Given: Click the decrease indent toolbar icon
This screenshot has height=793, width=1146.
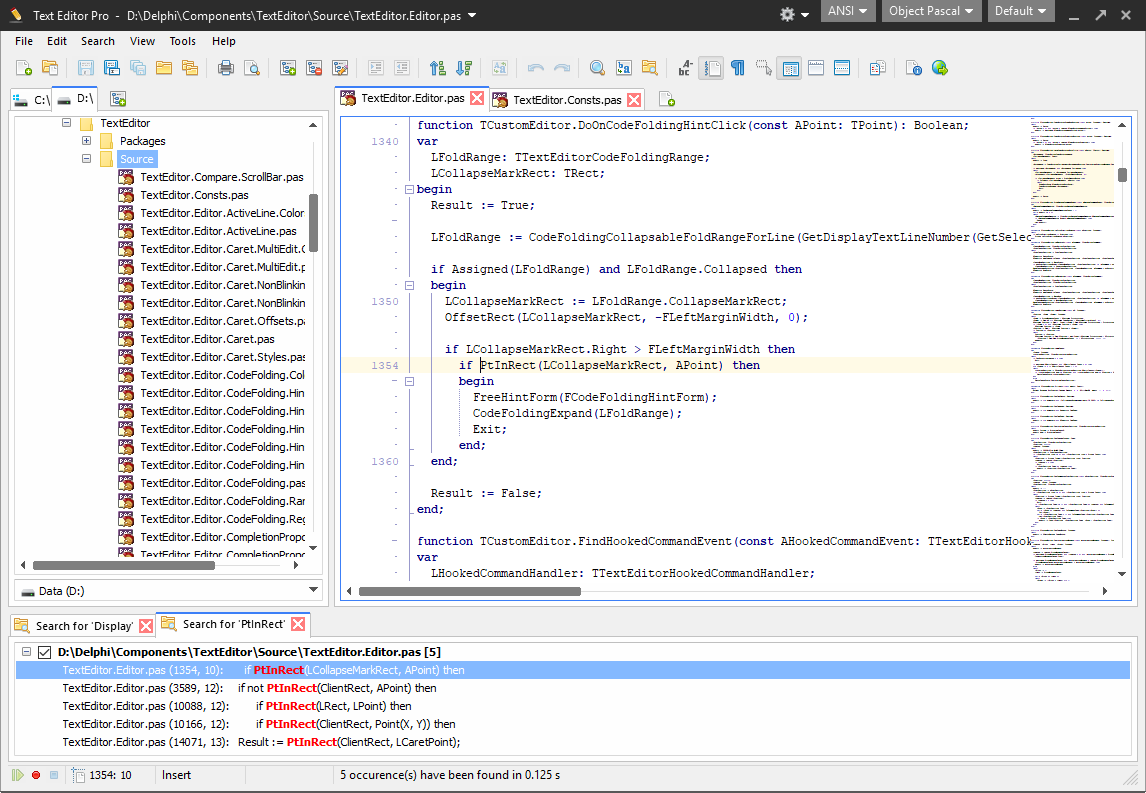Looking at the screenshot, I should [x=402, y=68].
